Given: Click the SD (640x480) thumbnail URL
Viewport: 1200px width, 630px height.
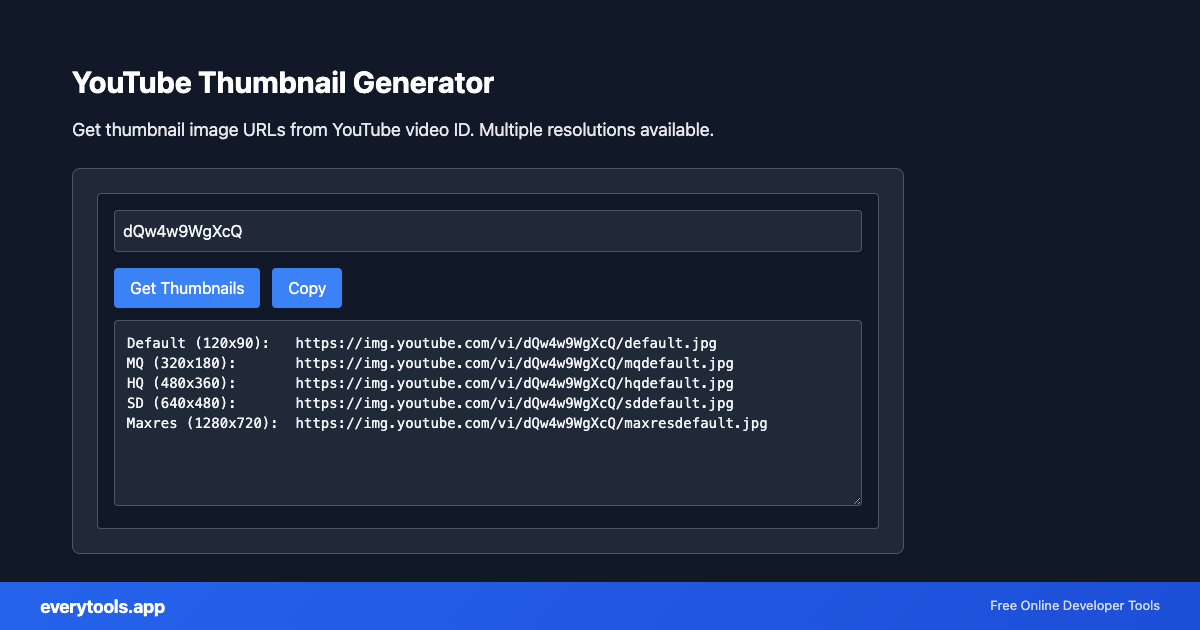Looking at the screenshot, I should 512,402.
